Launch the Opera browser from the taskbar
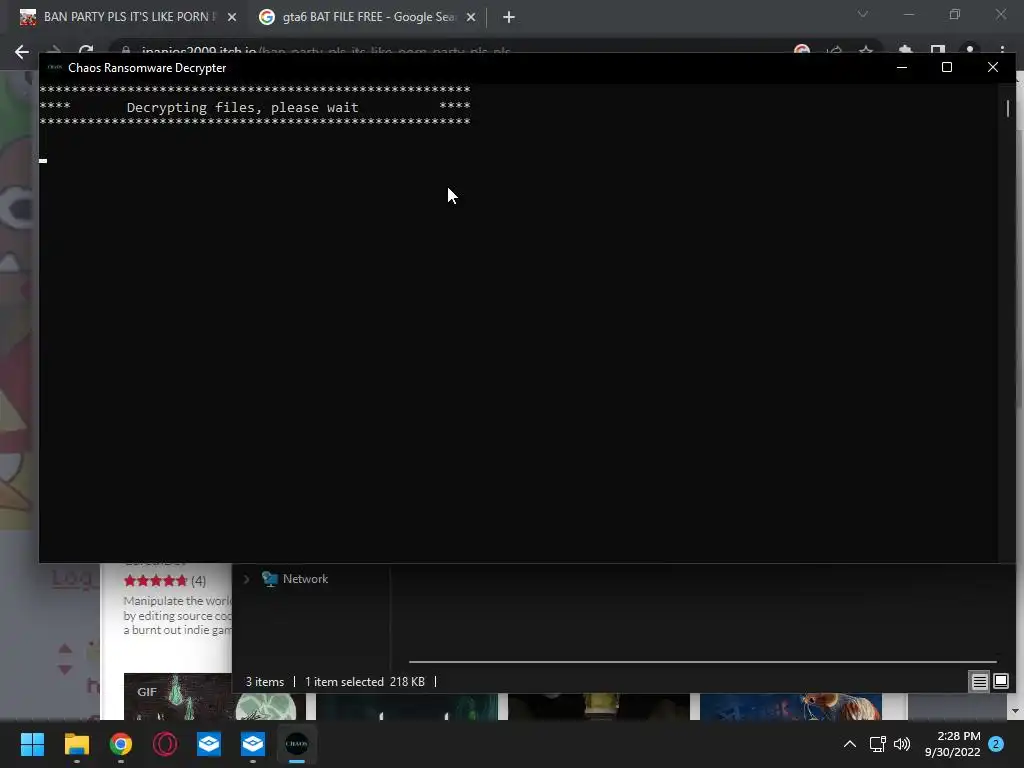This screenshot has width=1024, height=768. pyautogui.click(x=165, y=744)
